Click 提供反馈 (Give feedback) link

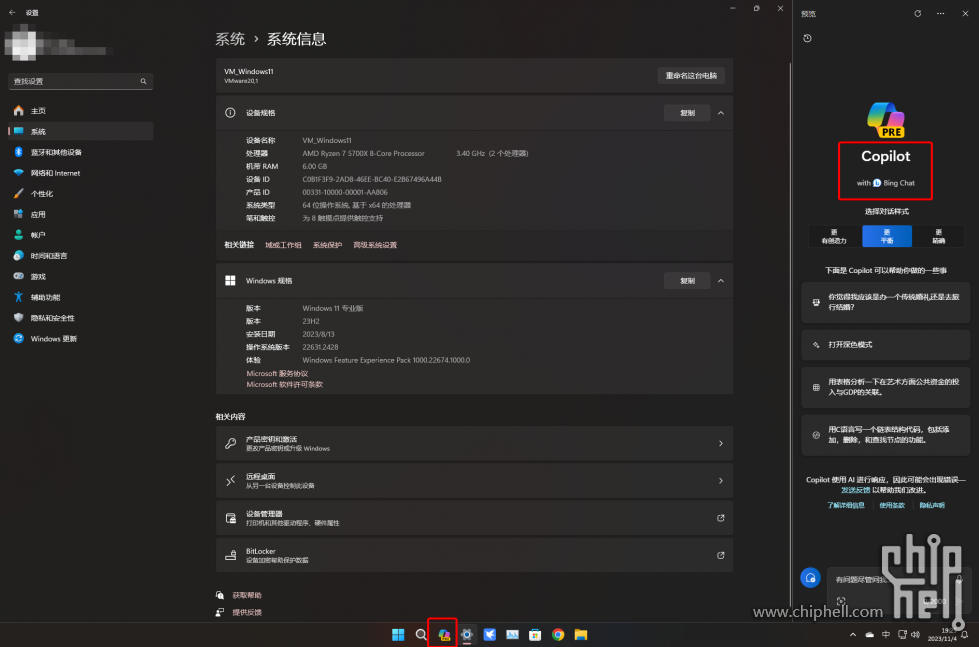(247, 612)
